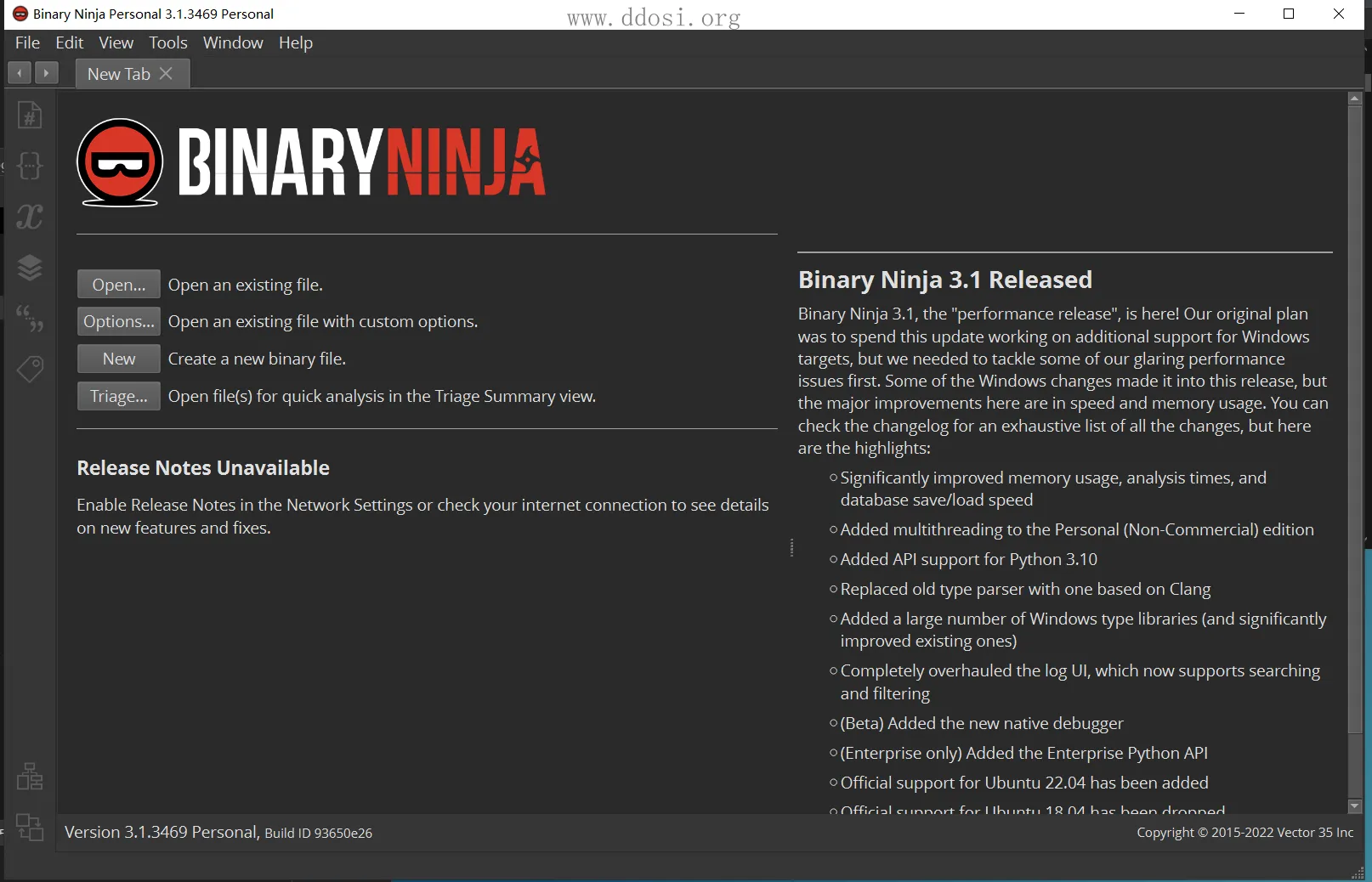The height and width of the screenshot is (882, 1372).
Task: Click the Triage... button
Action: (119, 396)
